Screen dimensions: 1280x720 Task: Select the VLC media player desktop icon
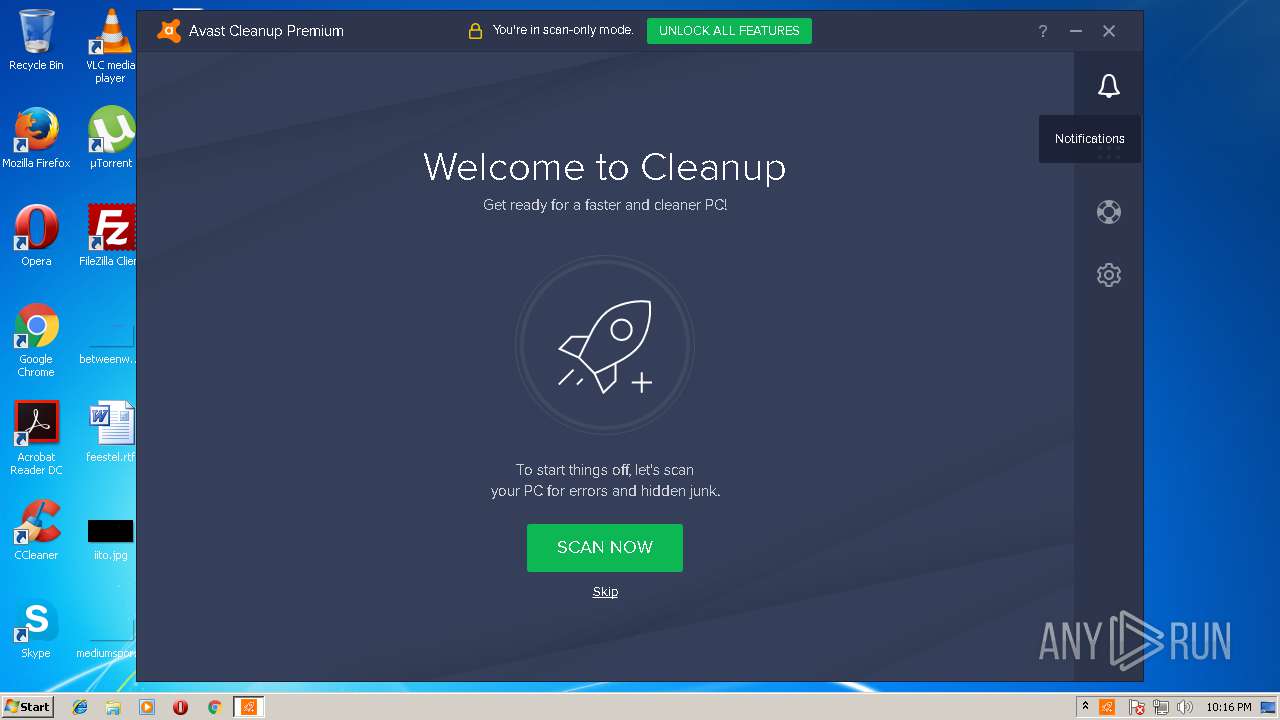click(110, 46)
